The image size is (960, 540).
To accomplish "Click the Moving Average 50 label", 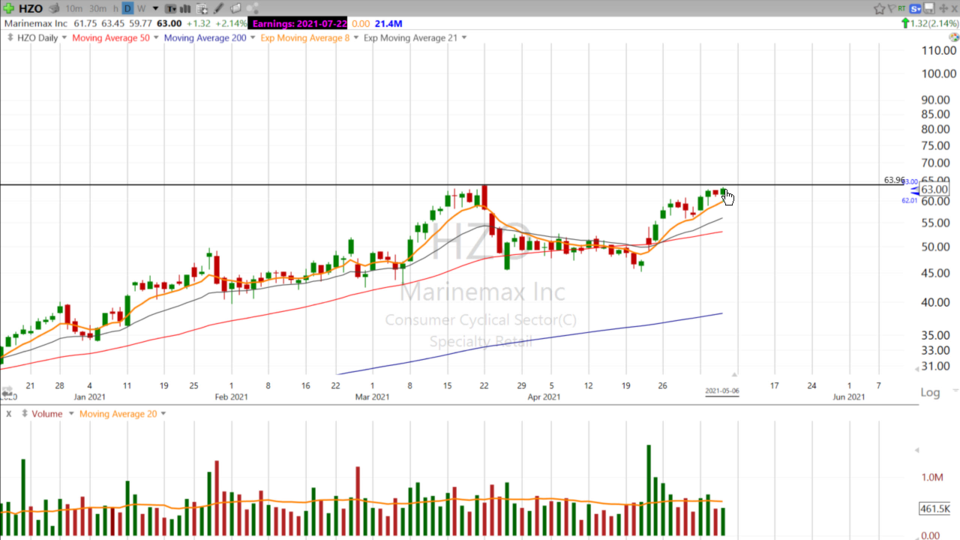I will 111,38.
